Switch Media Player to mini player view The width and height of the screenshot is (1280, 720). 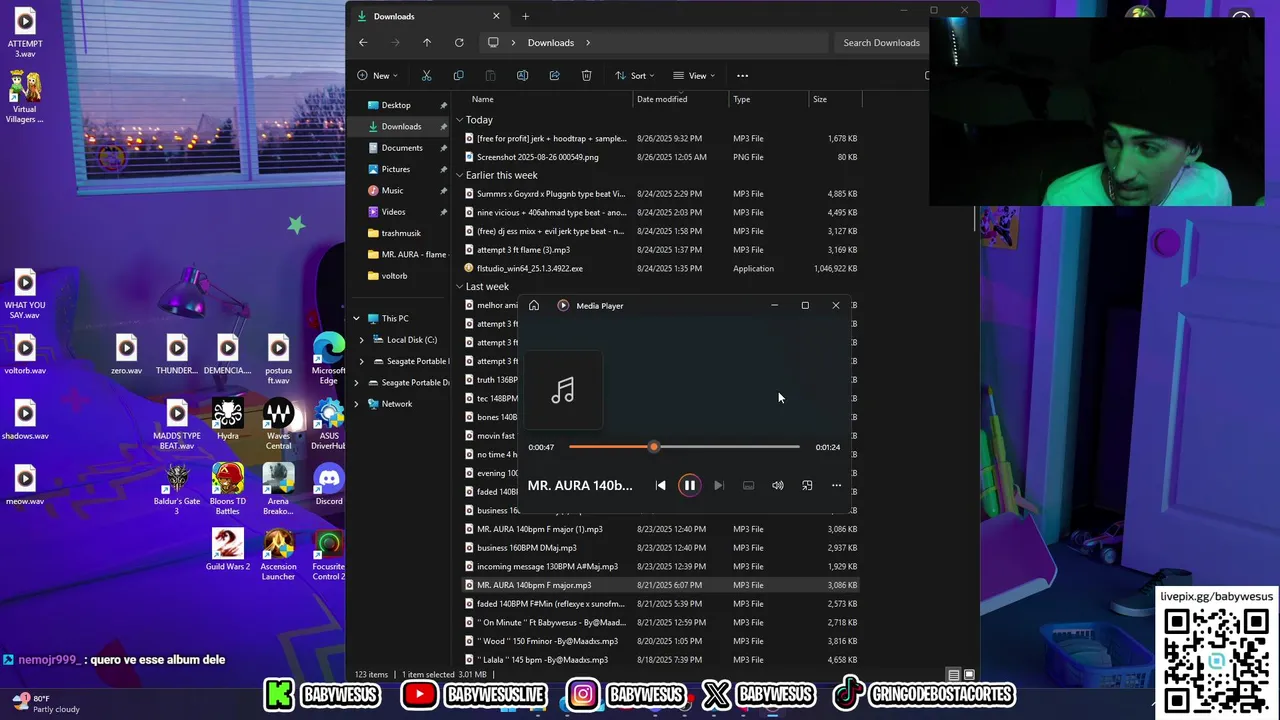coord(807,485)
